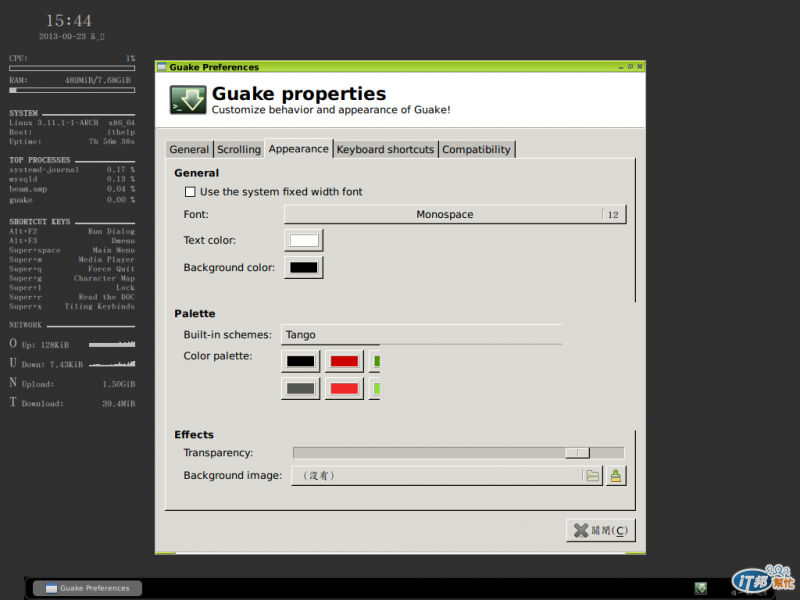The height and width of the screenshot is (600, 800).
Task: Click dark red palette swatch in top row
Action: 344,361
